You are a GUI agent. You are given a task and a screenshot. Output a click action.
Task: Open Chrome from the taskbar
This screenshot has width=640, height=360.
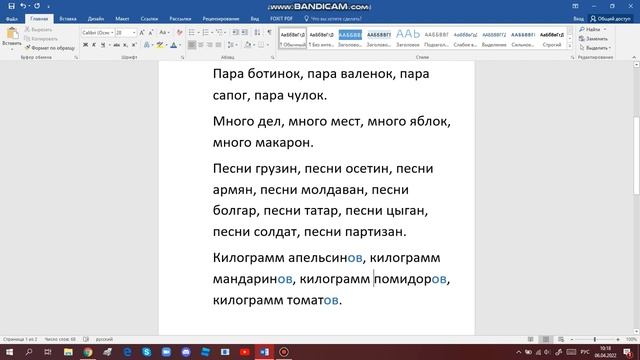point(88,352)
